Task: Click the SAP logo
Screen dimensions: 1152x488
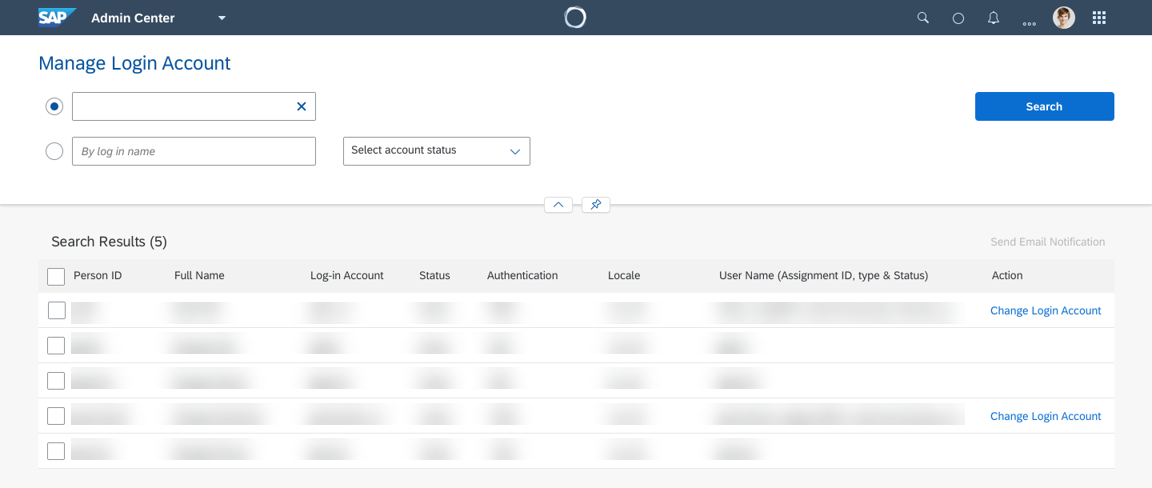Action: 57,17
